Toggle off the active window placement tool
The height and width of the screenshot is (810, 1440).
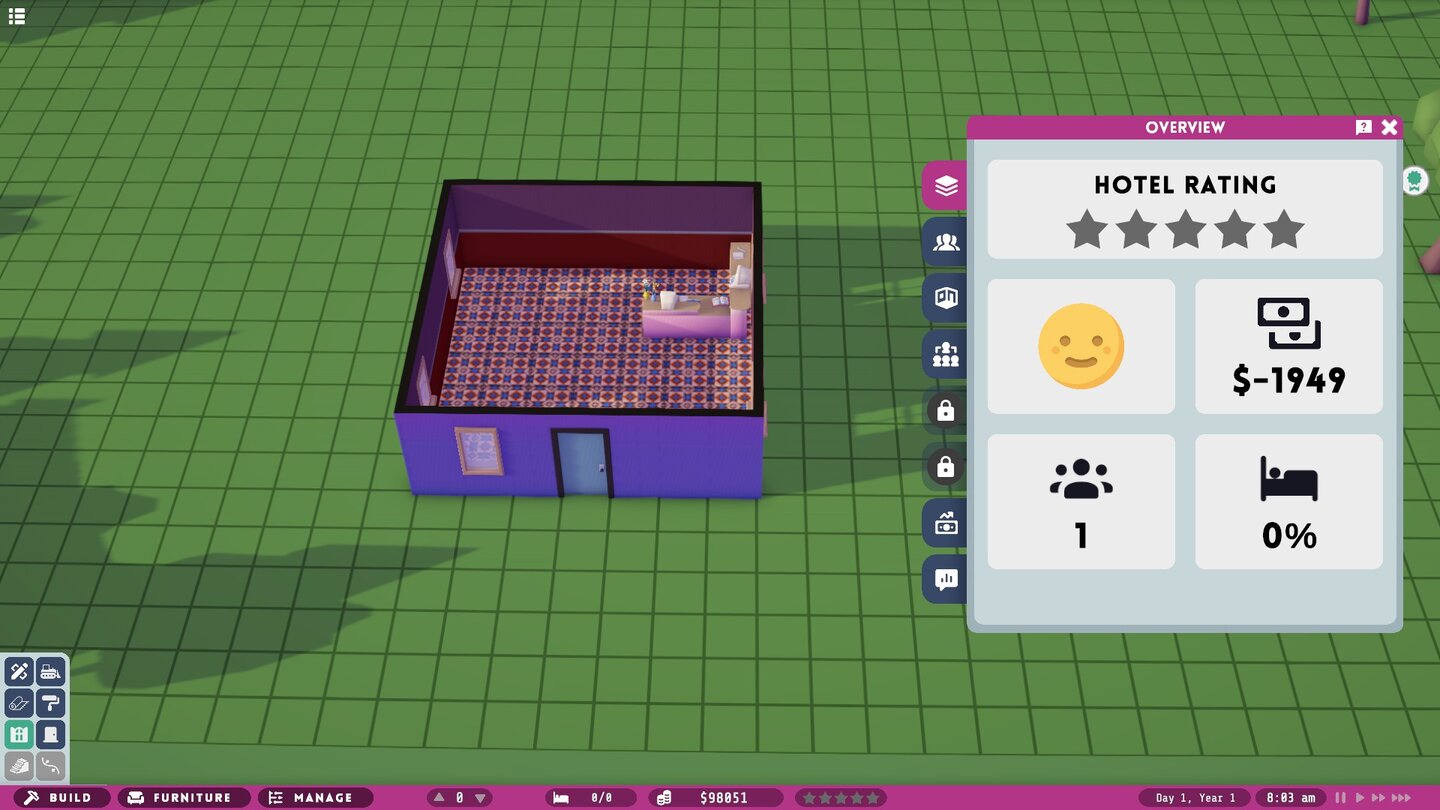20,734
